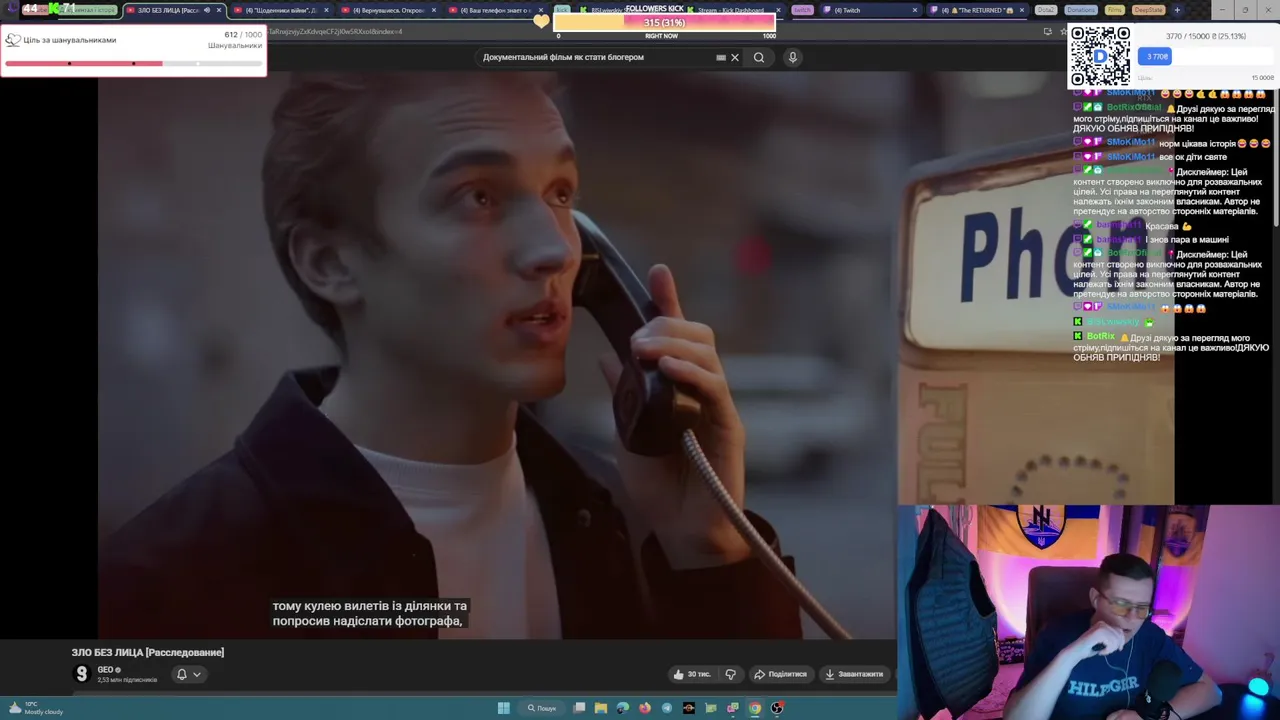Image resolution: width=1280 pixels, height=720 pixels.
Task: Click the Поділитися share button
Action: point(780,674)
